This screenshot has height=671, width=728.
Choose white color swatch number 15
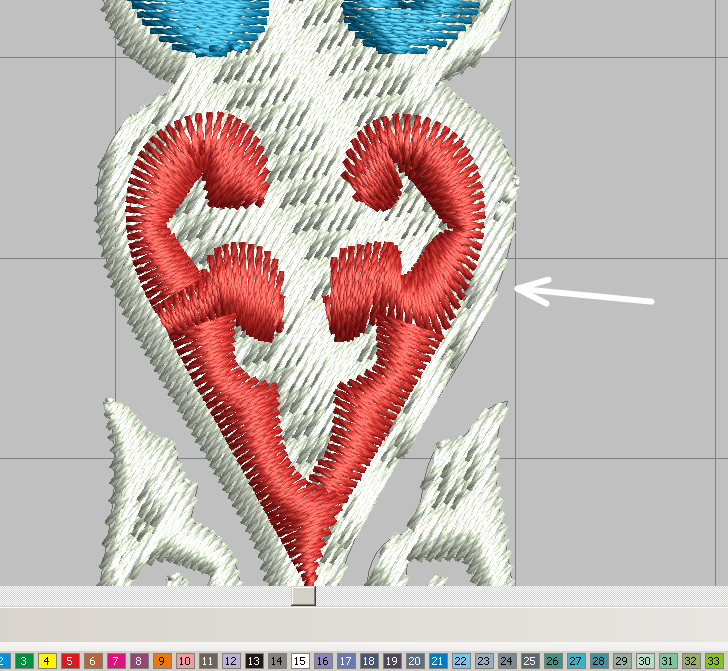[300, 661]
